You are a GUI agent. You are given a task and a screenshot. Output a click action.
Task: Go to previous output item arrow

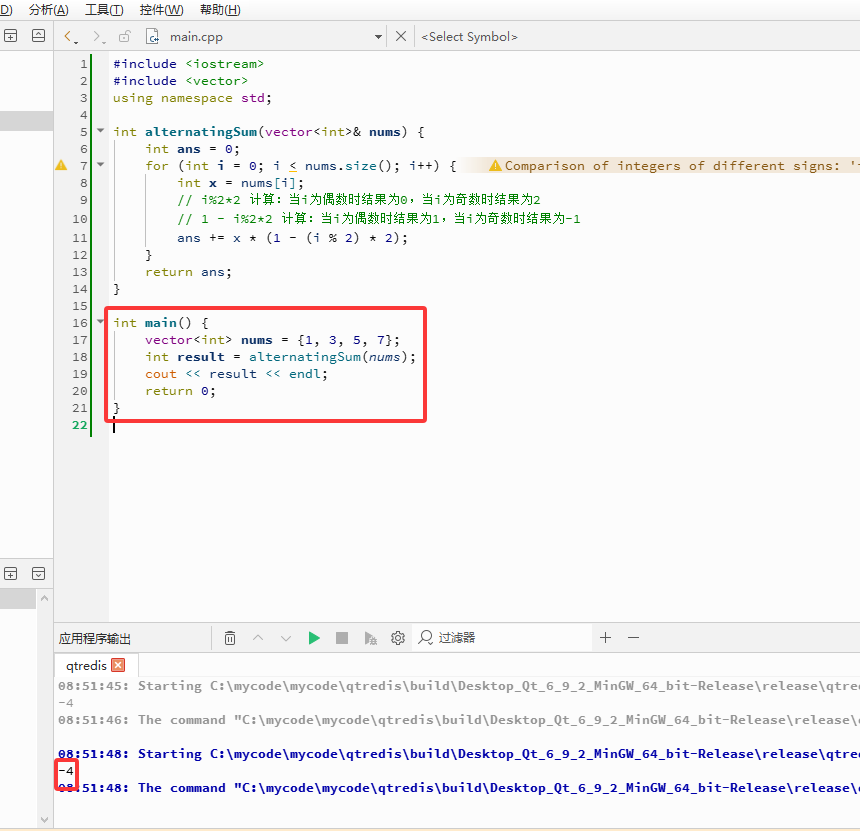point(258,638)
